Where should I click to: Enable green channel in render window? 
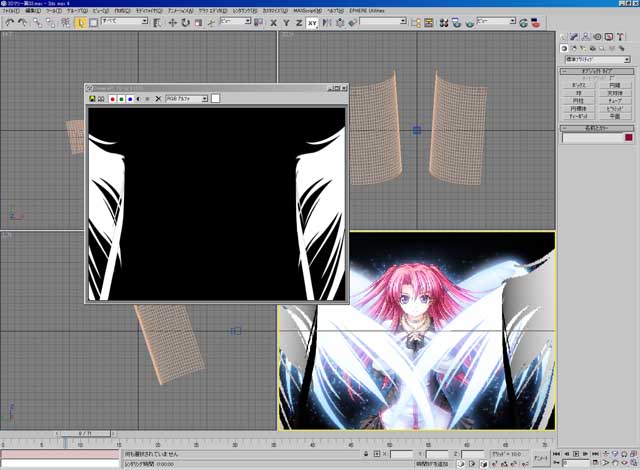click(x=121, y=99)
